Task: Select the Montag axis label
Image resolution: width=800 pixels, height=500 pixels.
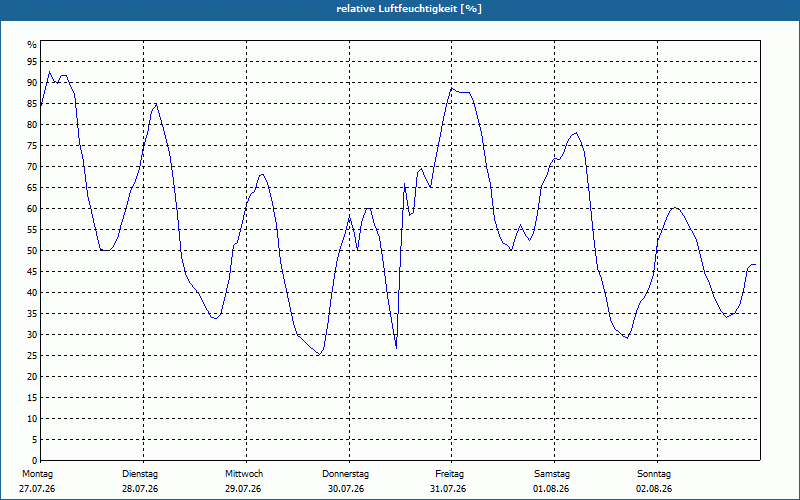Action: click(x=37, y=474)
